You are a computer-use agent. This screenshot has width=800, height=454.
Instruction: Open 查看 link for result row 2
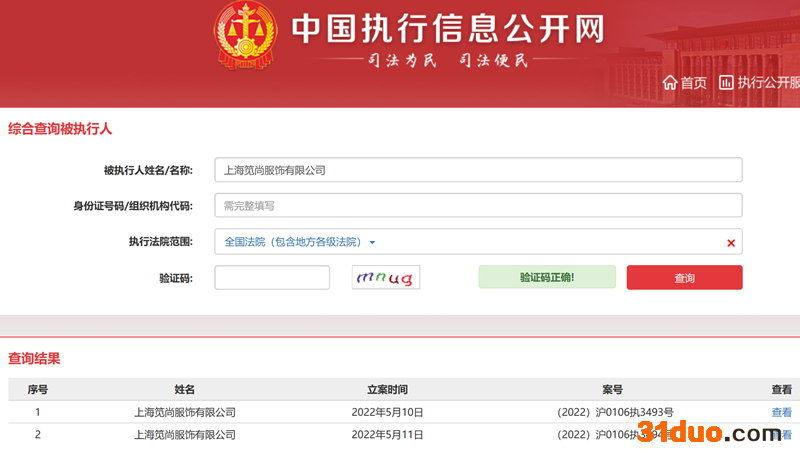781,435
